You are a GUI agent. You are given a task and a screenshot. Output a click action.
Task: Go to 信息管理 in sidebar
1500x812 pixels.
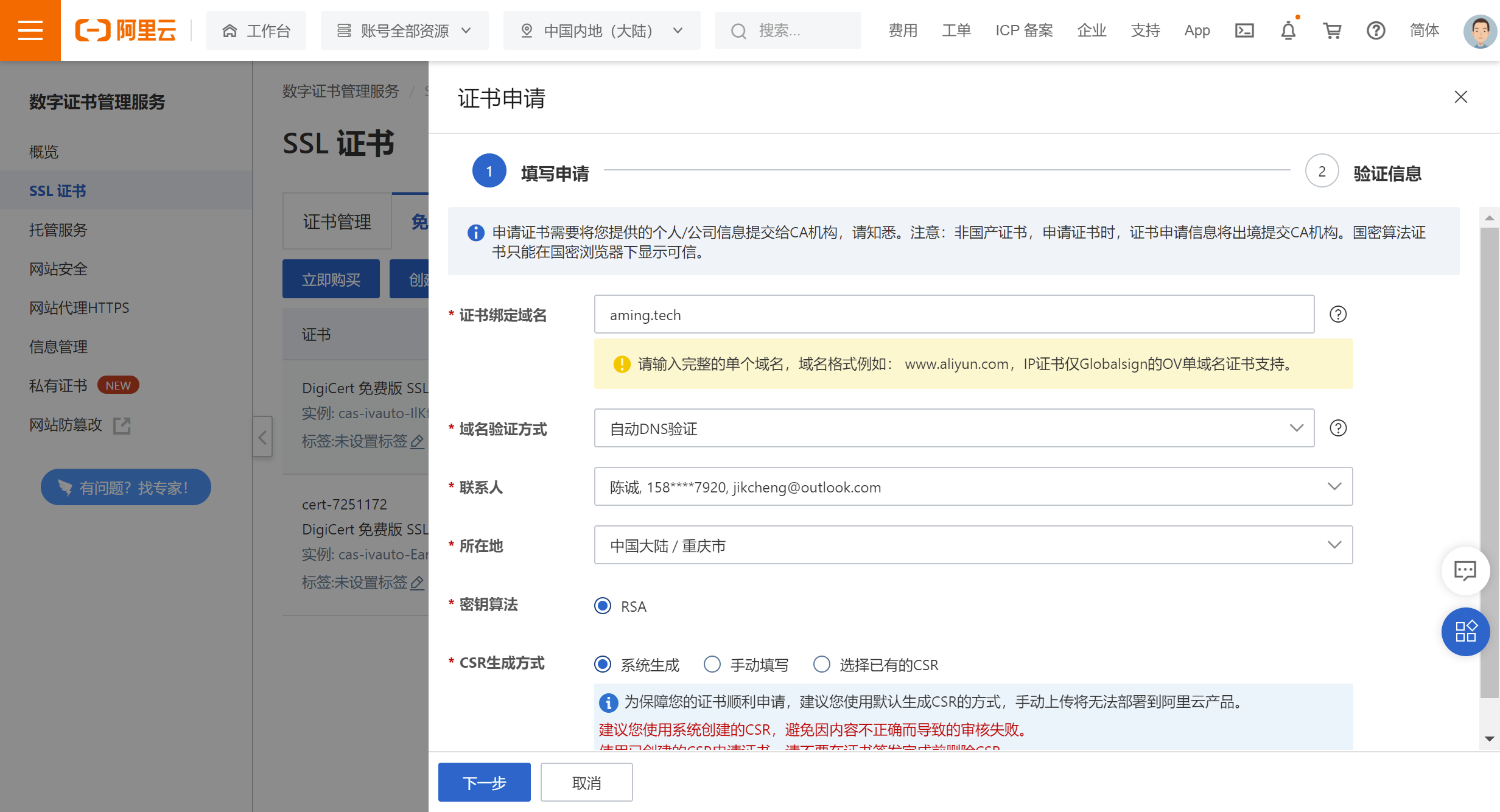coord(58,346)
